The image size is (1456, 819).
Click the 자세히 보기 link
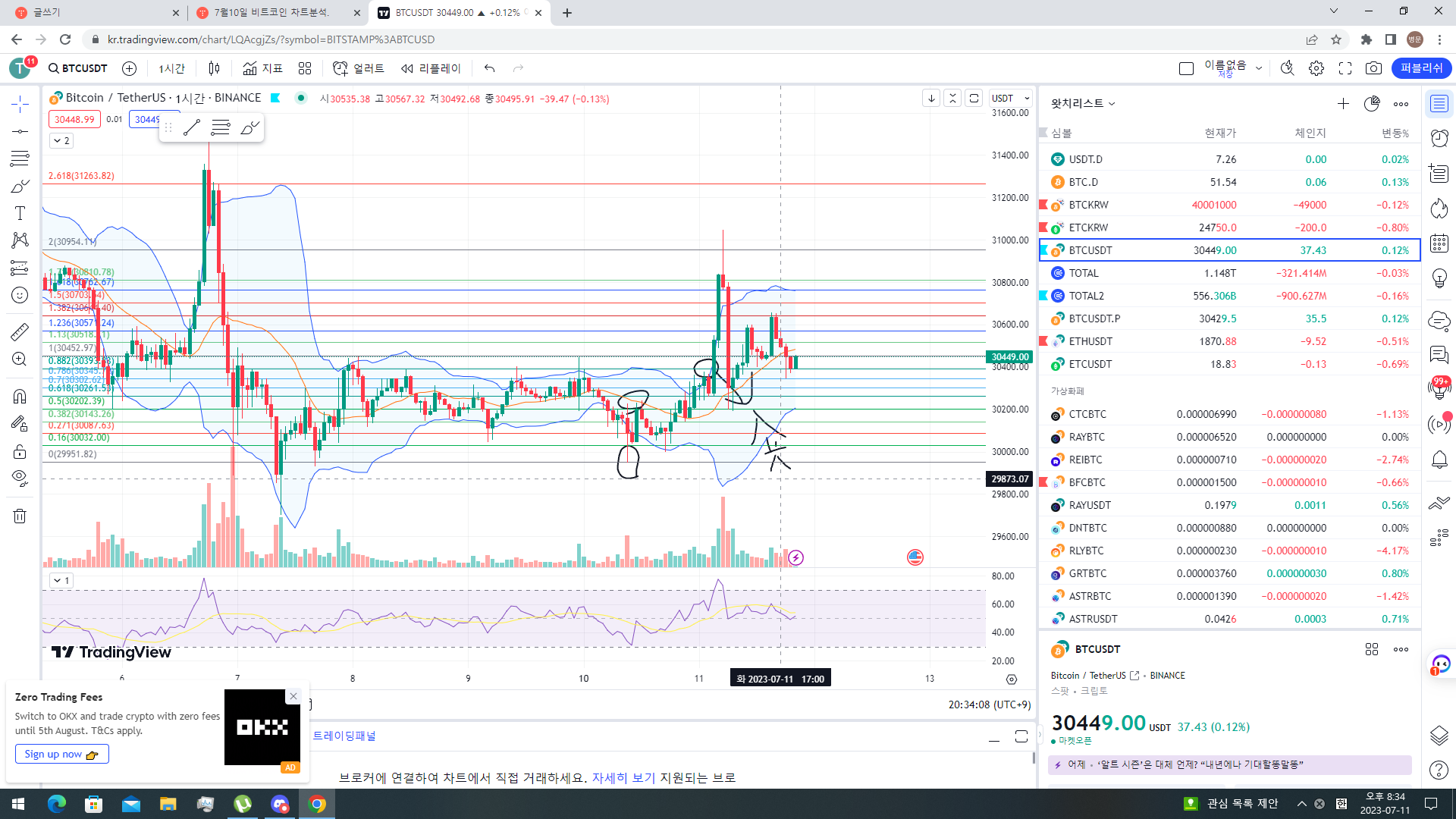pyautogui.click(x=623, y=778)
